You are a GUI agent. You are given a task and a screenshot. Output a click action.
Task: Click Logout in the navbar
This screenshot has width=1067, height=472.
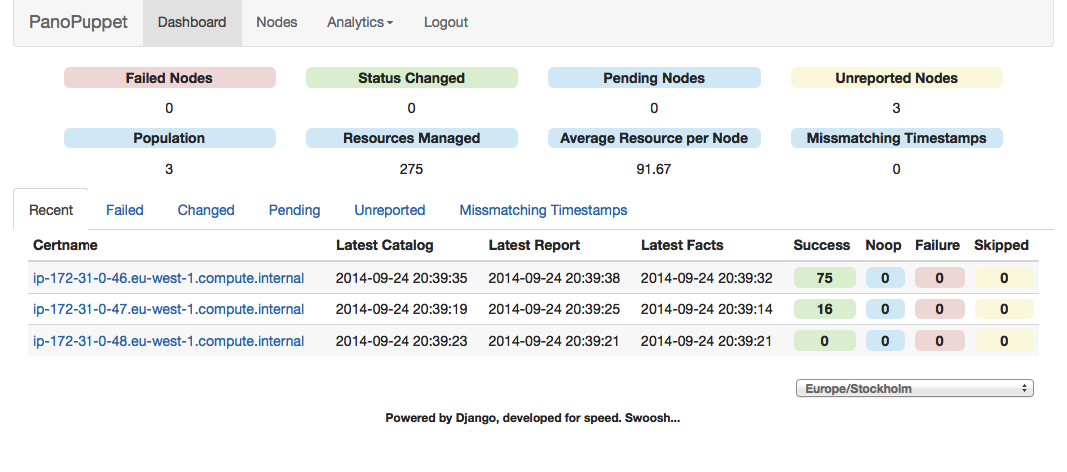446,22
